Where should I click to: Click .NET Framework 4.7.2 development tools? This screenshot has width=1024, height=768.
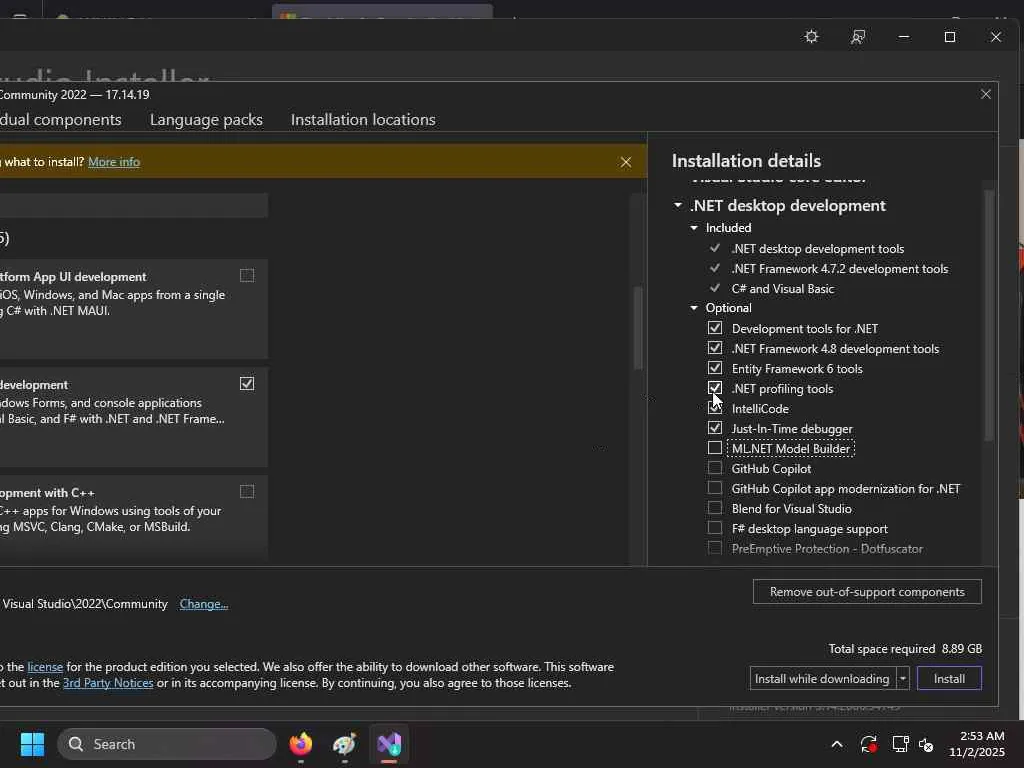[x=840, y=268]
